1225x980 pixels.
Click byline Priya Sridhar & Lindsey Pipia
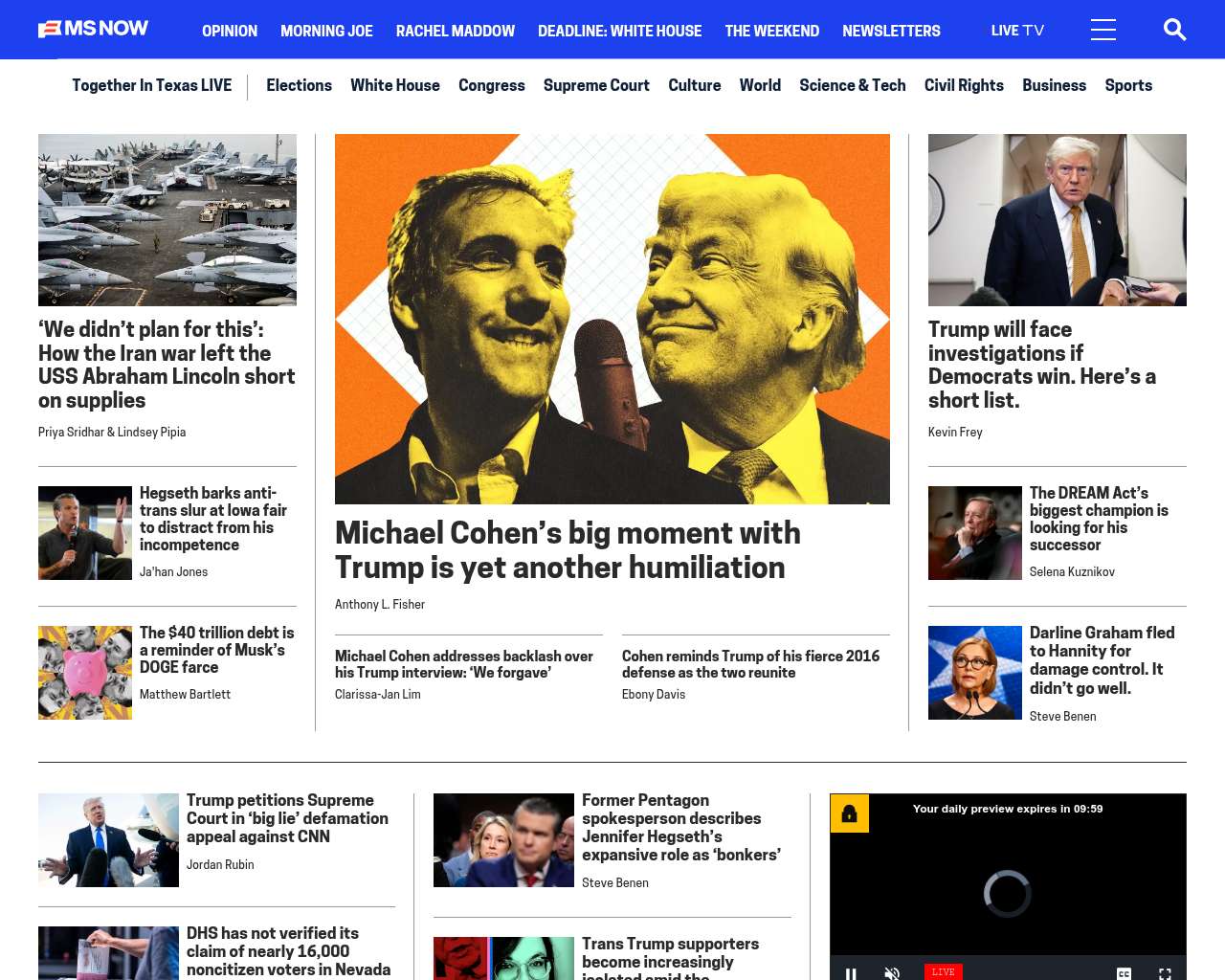pyautogui.click(x=112, y=433)
